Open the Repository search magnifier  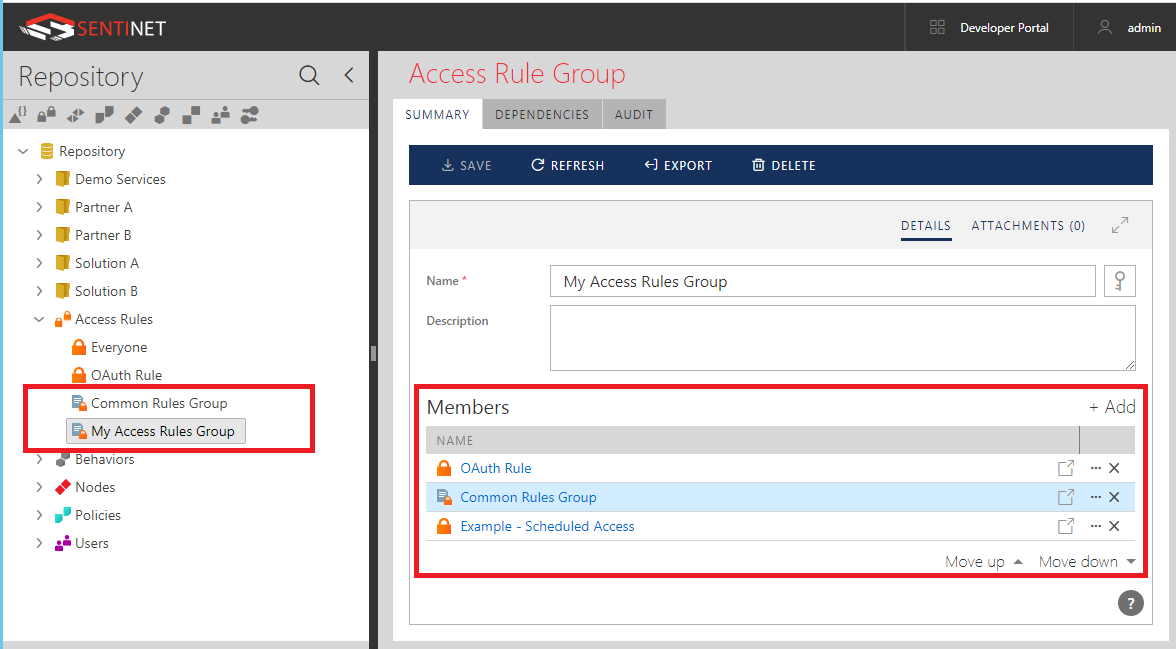click(309, 76)
